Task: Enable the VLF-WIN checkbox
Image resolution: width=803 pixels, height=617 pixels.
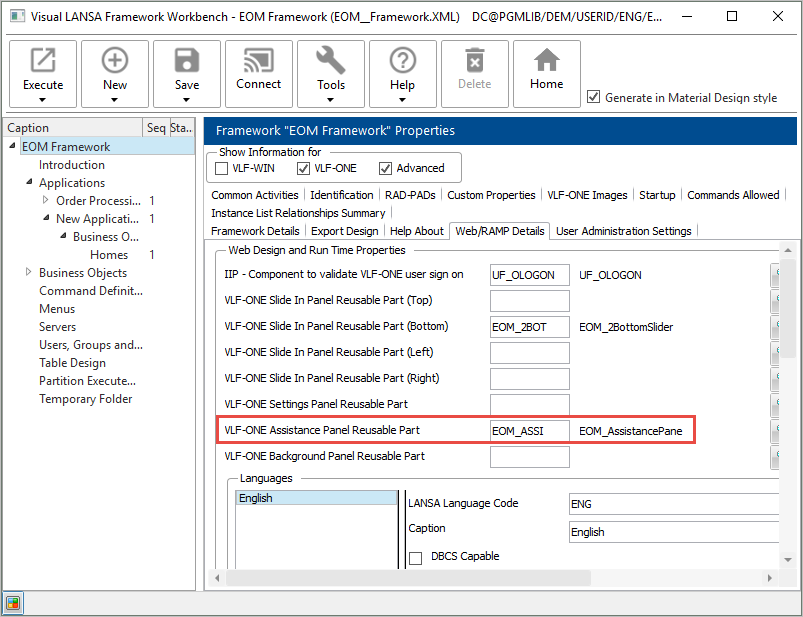Action: pos(222,168)
